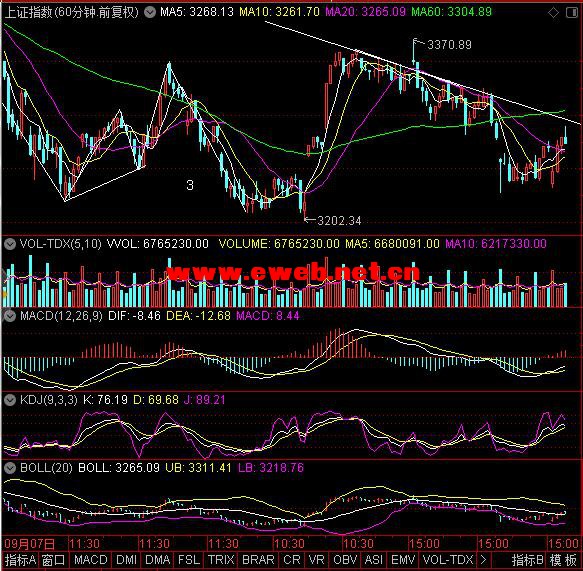Switch to the EMV indicator tab
The image size is (583, 571).
click(x=403, y=560)
